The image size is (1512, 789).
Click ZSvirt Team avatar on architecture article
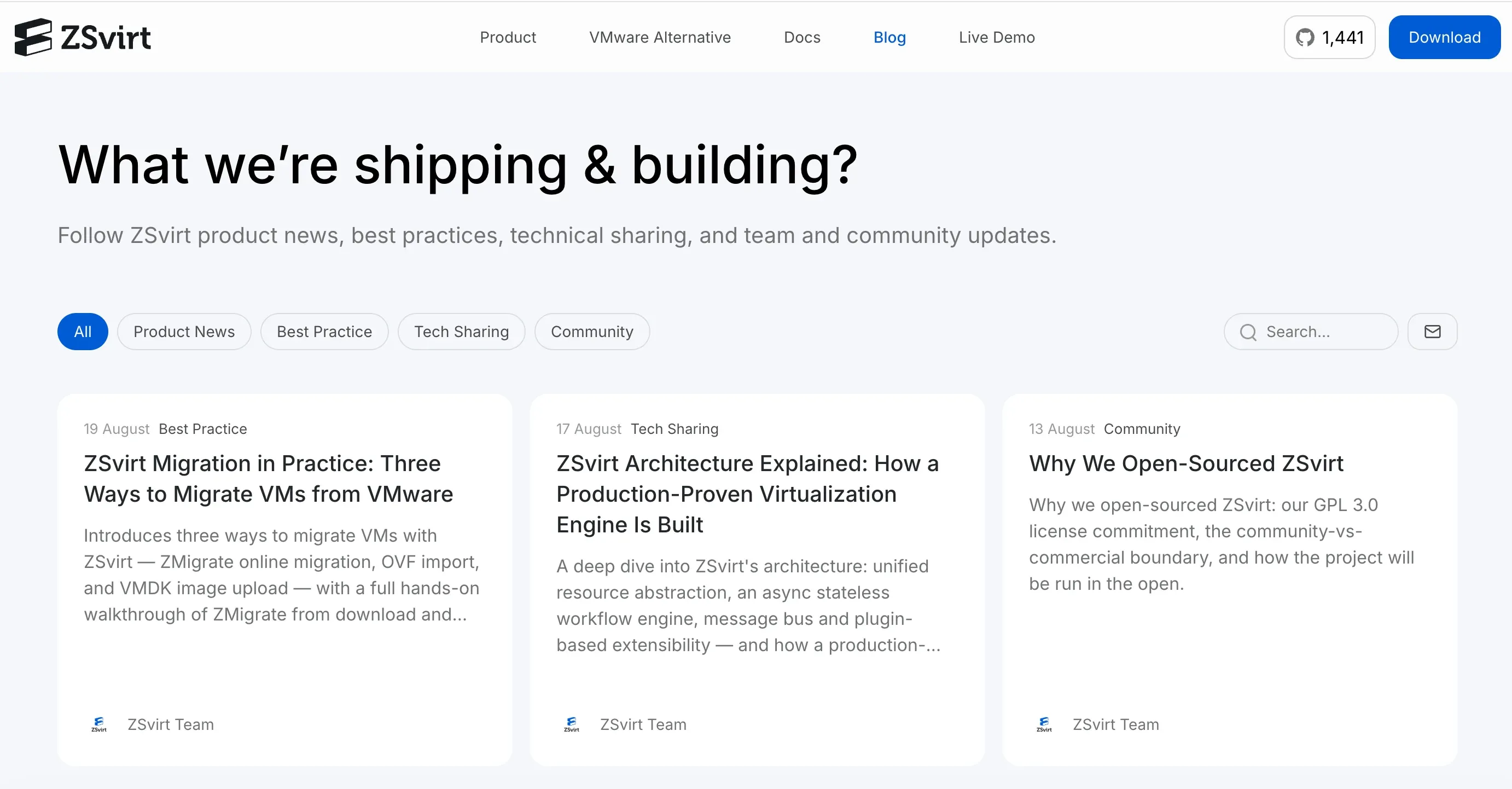[x=571, y=724]
